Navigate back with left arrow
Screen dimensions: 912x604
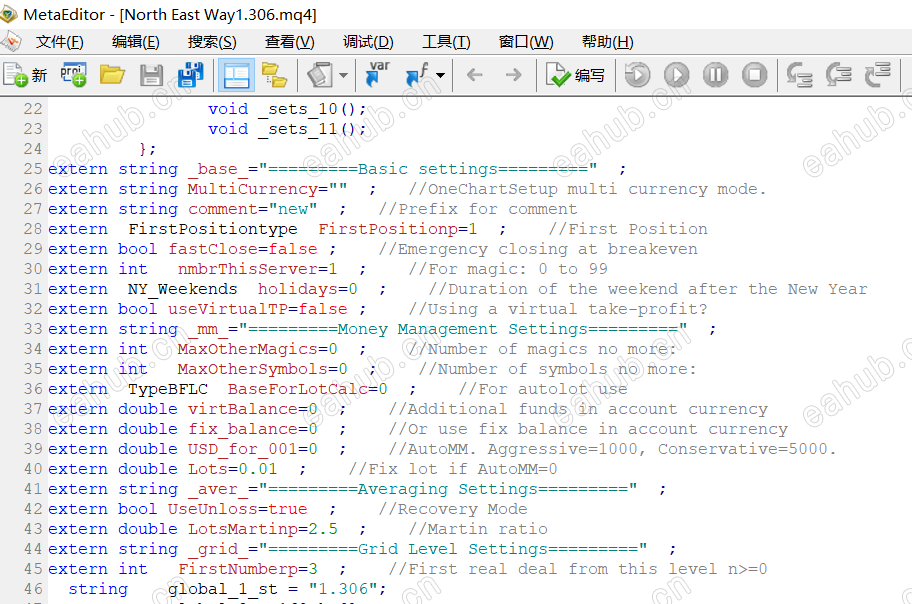click(x=475, y=74)
